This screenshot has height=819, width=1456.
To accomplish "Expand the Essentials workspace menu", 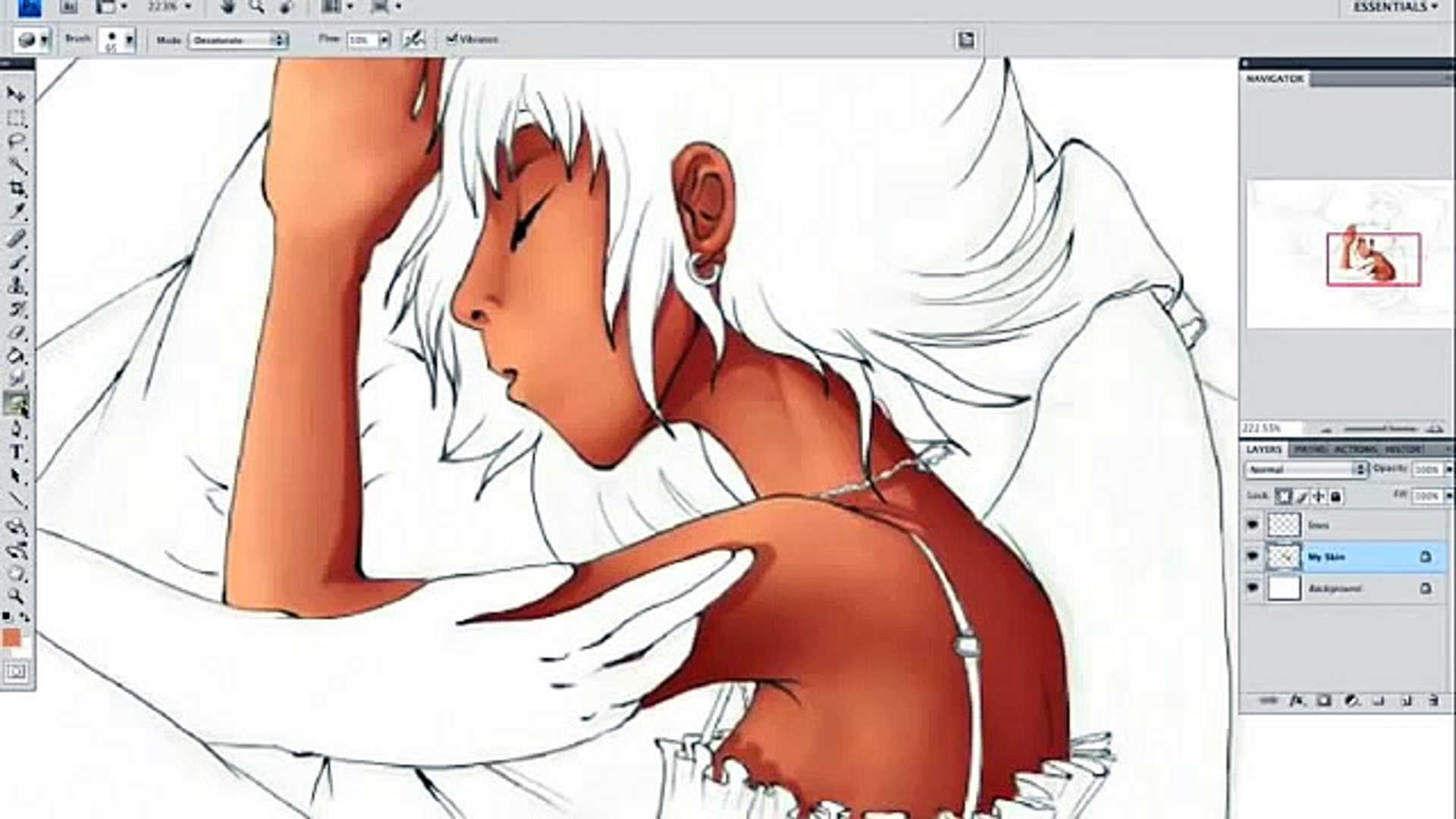I will 1395,8.
